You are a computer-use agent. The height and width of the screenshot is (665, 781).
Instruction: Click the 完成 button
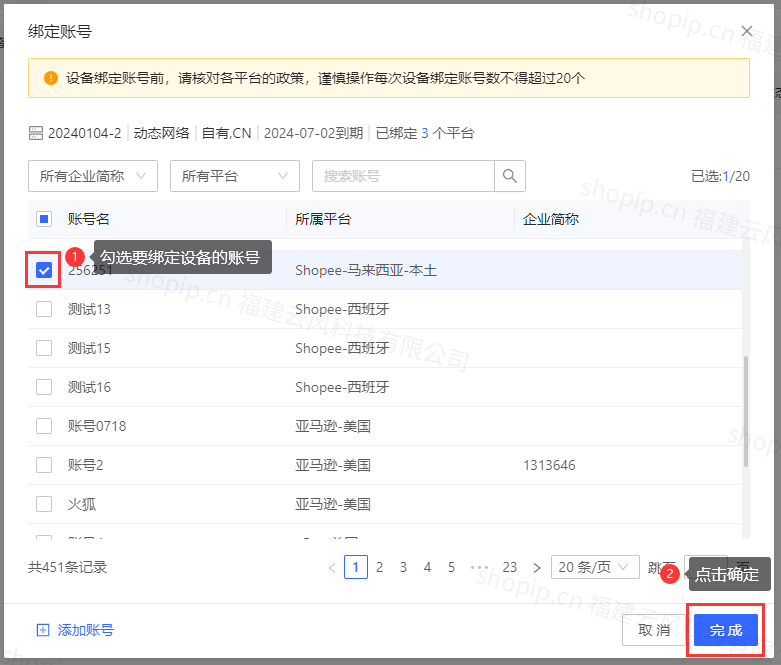point(726,630)
